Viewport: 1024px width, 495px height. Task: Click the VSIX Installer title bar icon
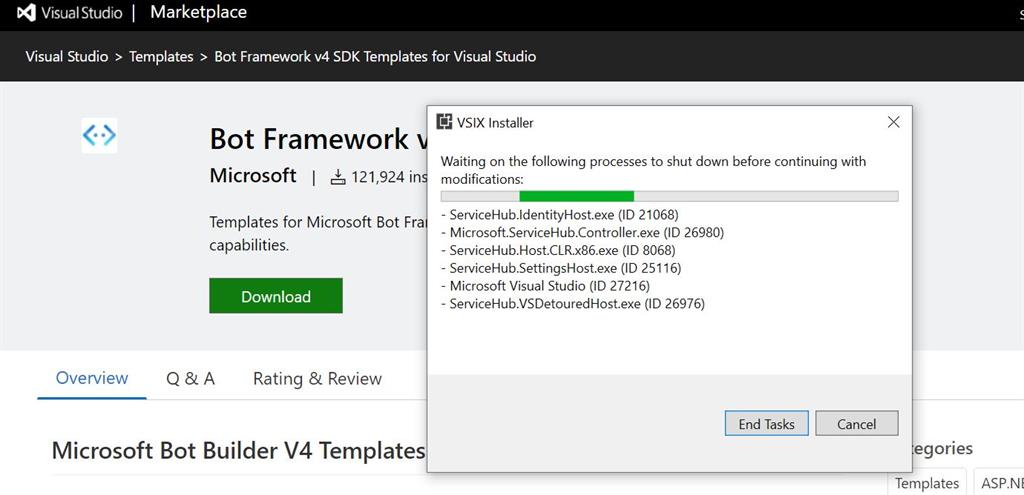point(443,122)
